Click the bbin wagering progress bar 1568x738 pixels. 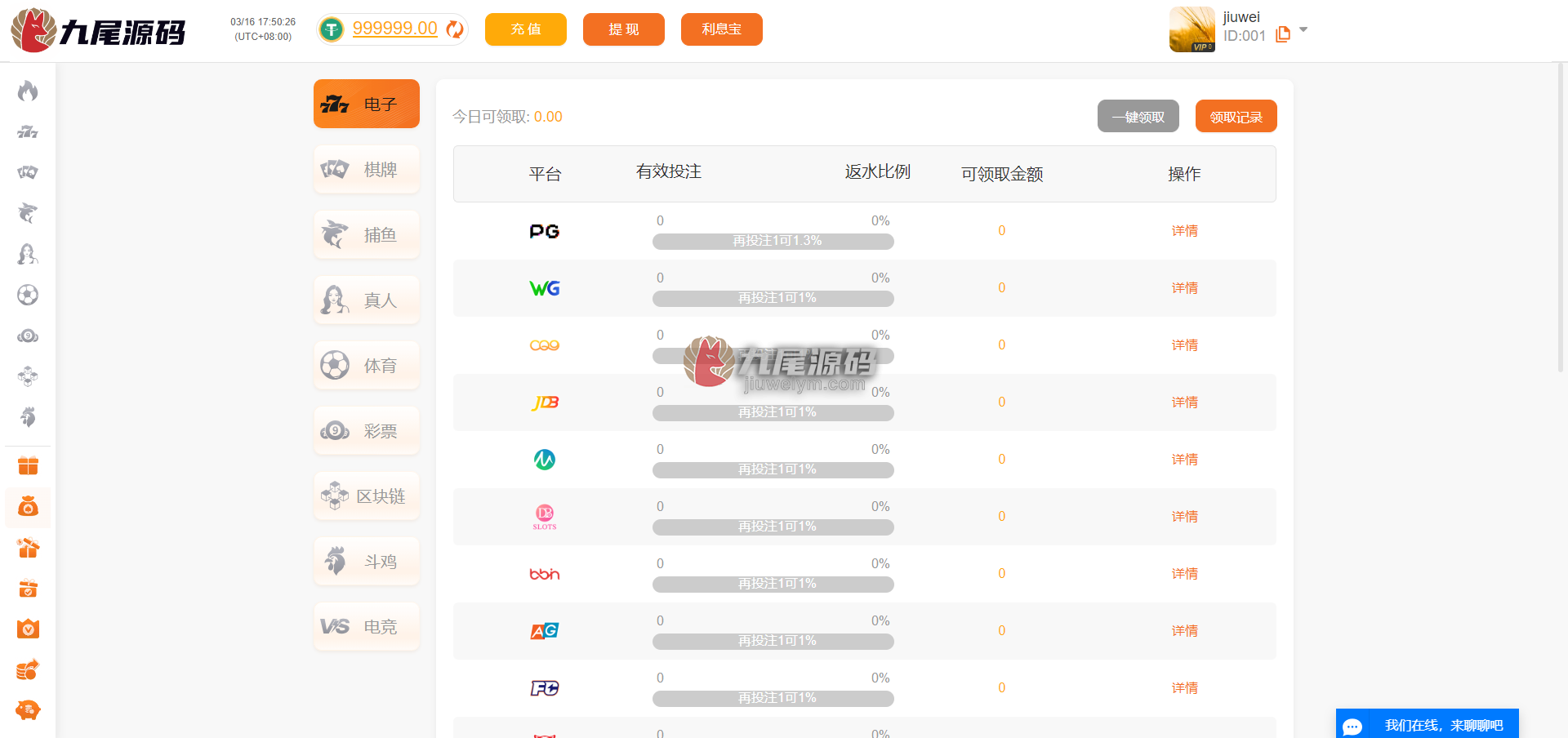(x=773, y=585)
